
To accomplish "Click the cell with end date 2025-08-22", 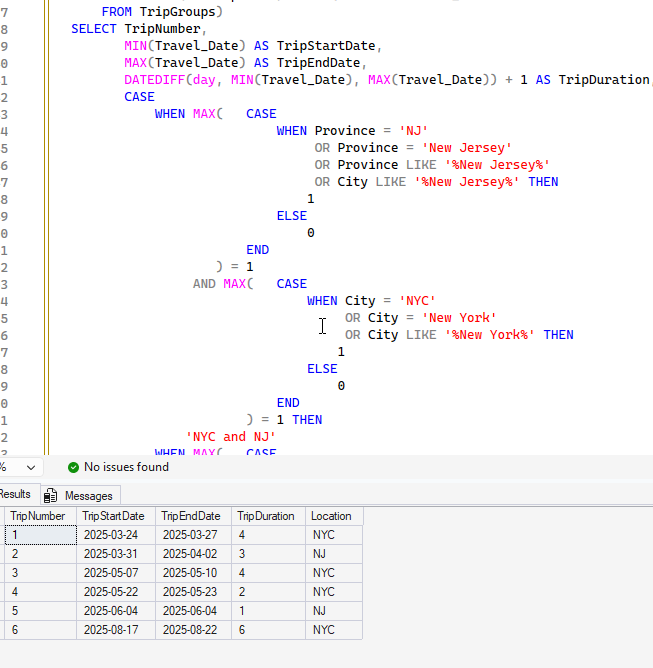I will (x=192, y=631).
